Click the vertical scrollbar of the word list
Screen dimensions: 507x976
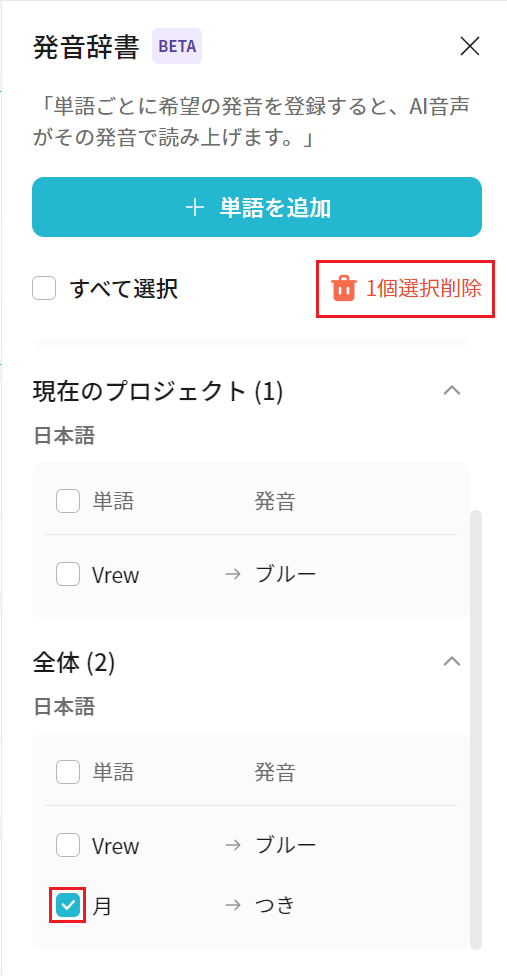click(x=476, y=728)
